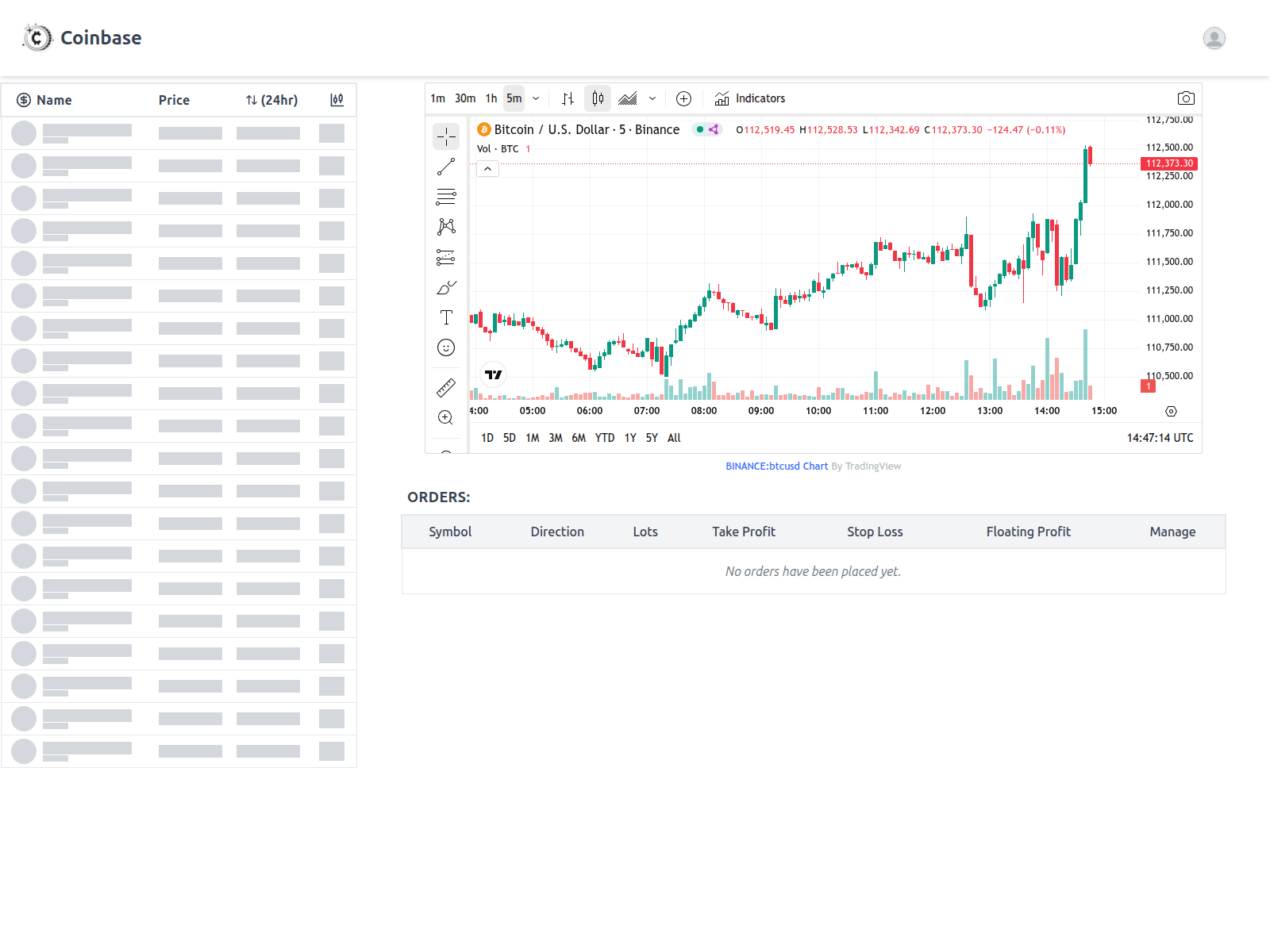Viewport: 1270px width, 952px height.
Task: Click the Bitcoin symbol icon in chart legend
Action: (x=483, y=129)
